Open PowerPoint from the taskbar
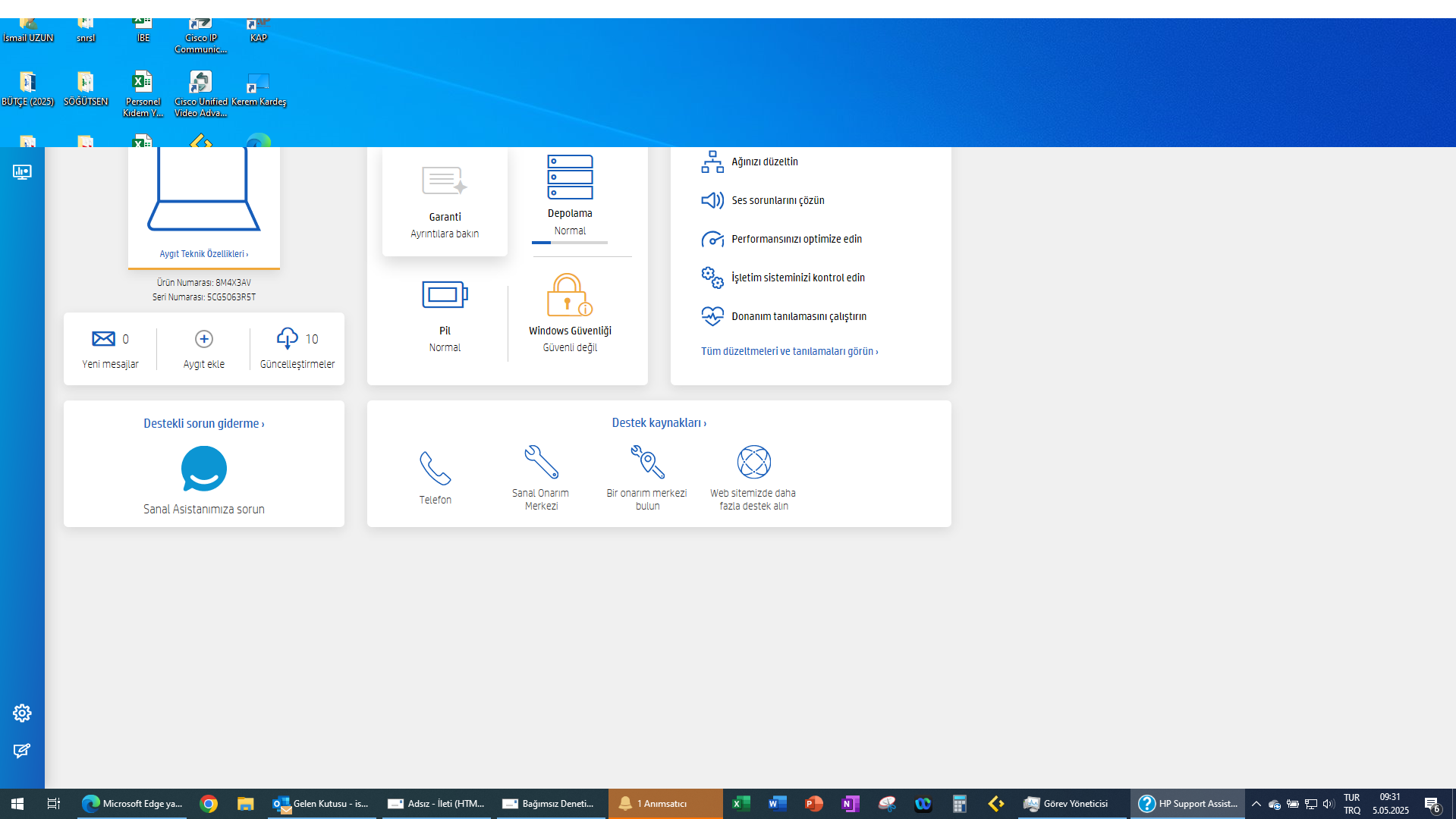 [x=814, y=804]
